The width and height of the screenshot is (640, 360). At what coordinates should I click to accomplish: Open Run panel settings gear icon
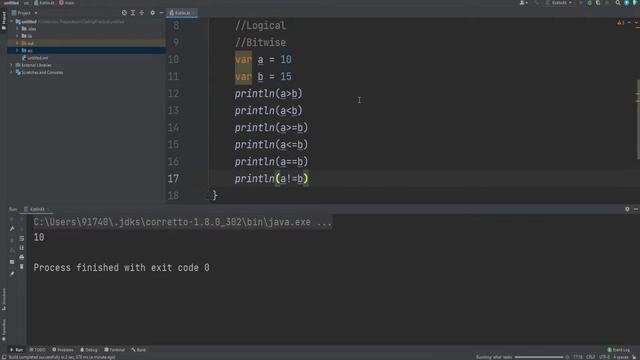pyautogui.click(x=627, y=209)
